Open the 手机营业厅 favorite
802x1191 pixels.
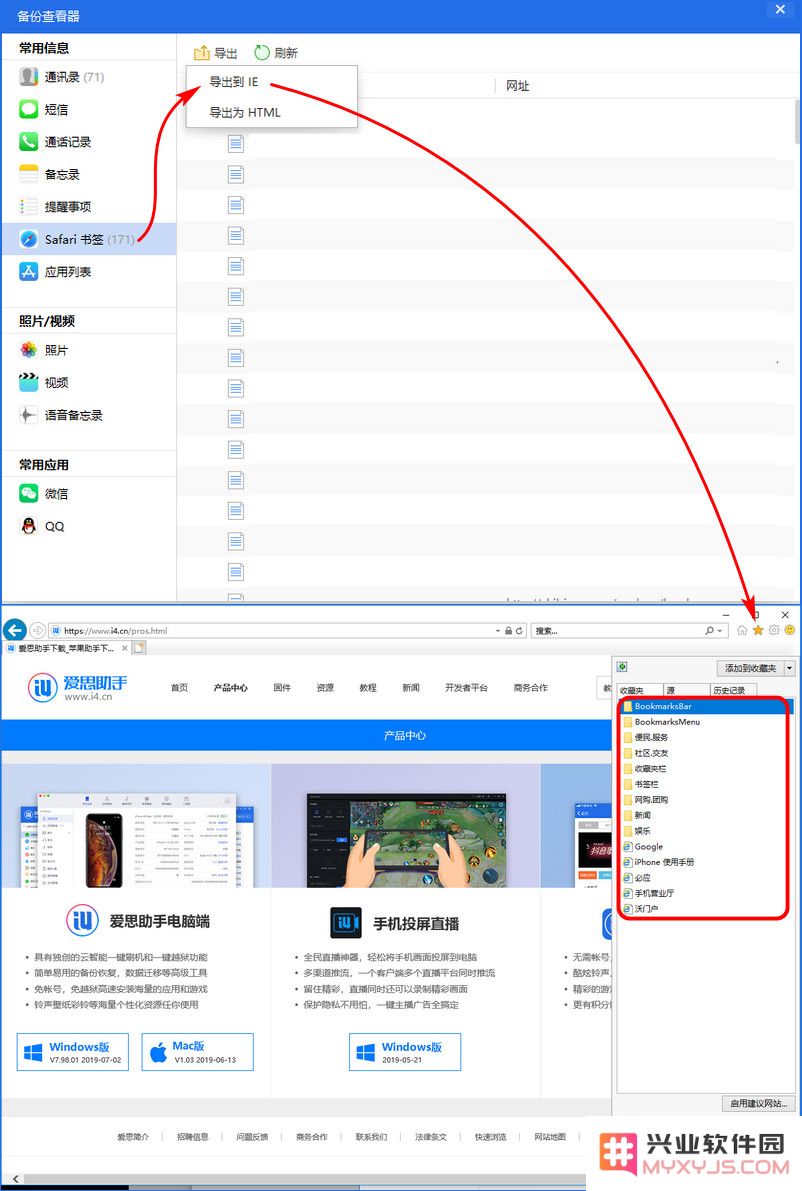click(649, 893)
